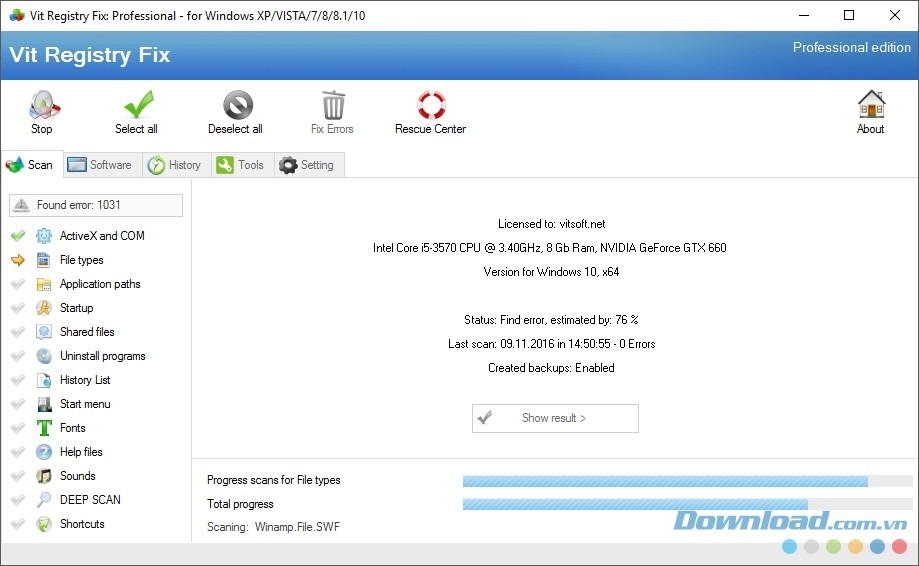Toggle the History List checkmark
The height and width of the screenshot is (566, 919).
18,380
